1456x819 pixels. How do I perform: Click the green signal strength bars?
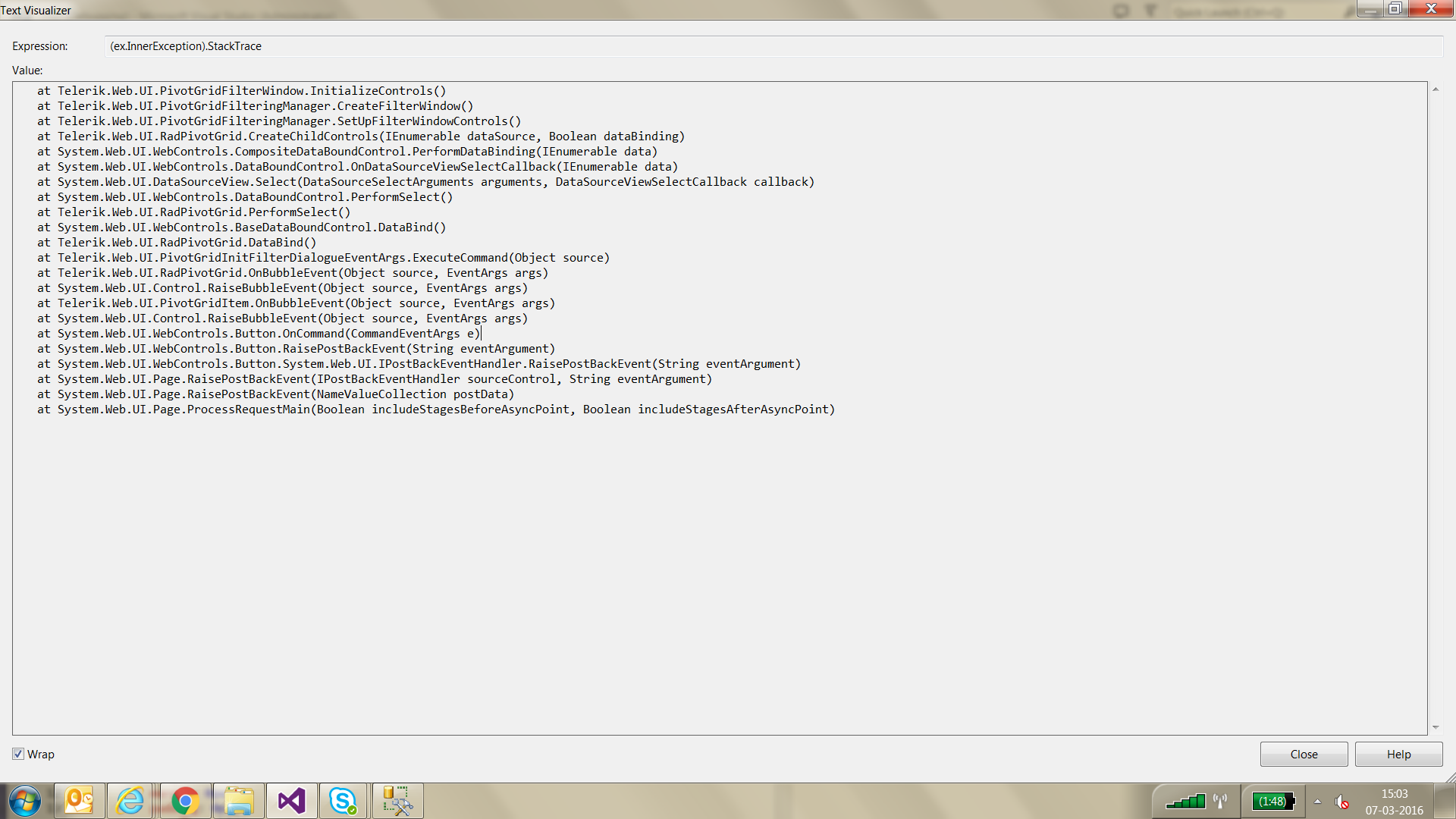[x=1185, y=802]
